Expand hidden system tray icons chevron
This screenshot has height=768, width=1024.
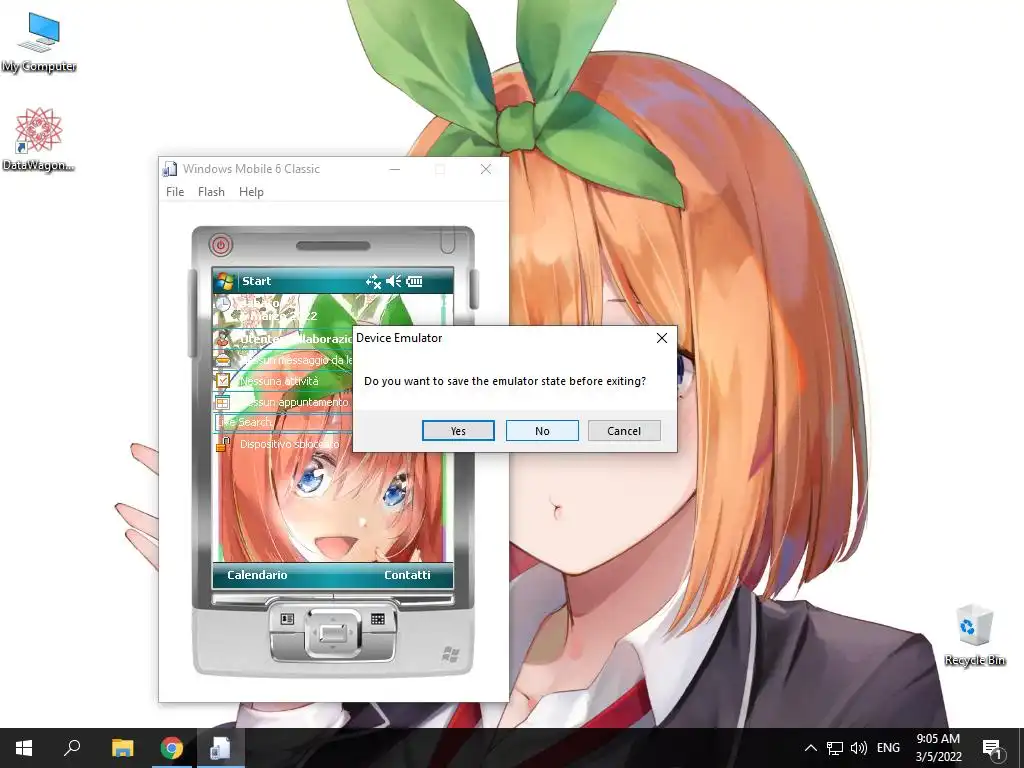[810, 748]
